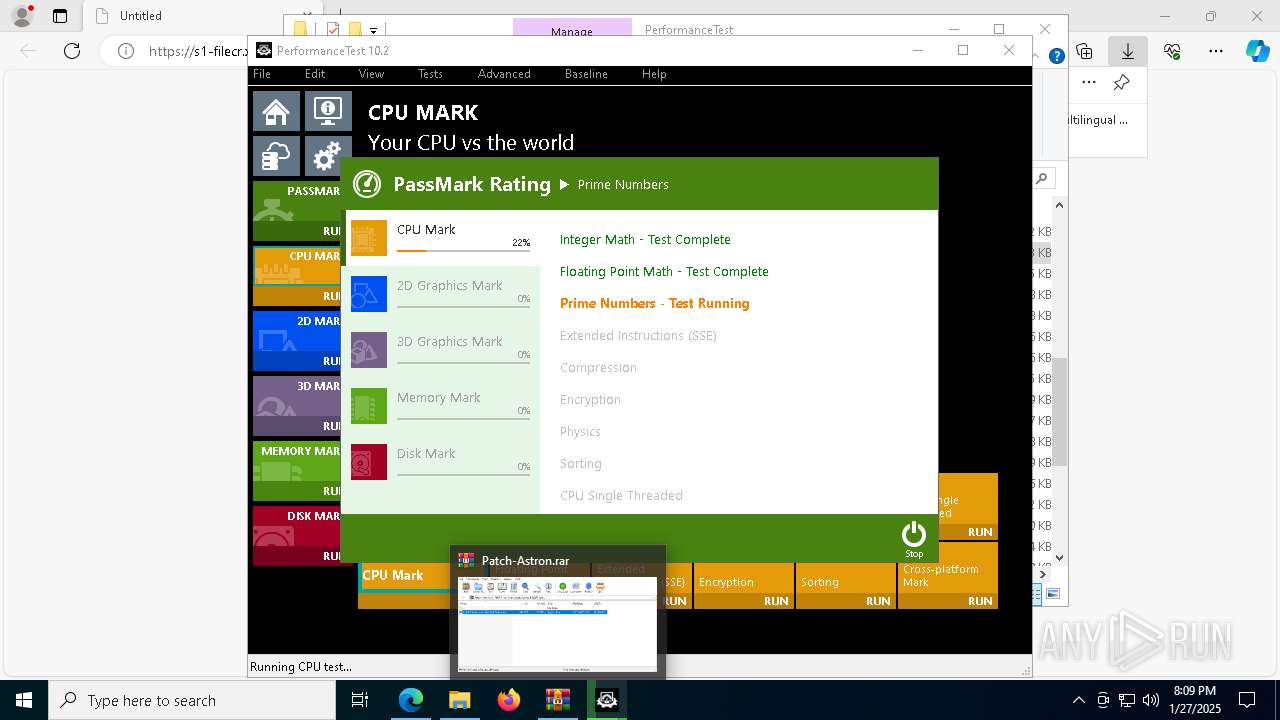Show hidden system tray icons
The image size is (1280, 720).
[x=1078, y=700]
